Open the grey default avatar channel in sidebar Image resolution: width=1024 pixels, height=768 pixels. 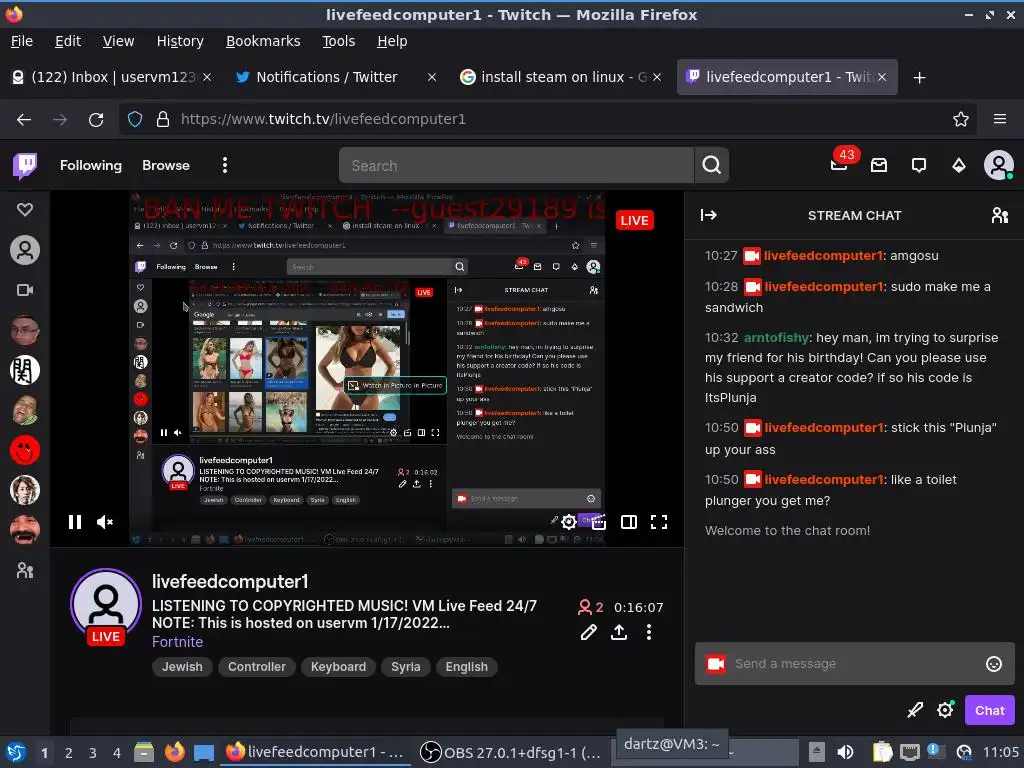coord(25,250)
